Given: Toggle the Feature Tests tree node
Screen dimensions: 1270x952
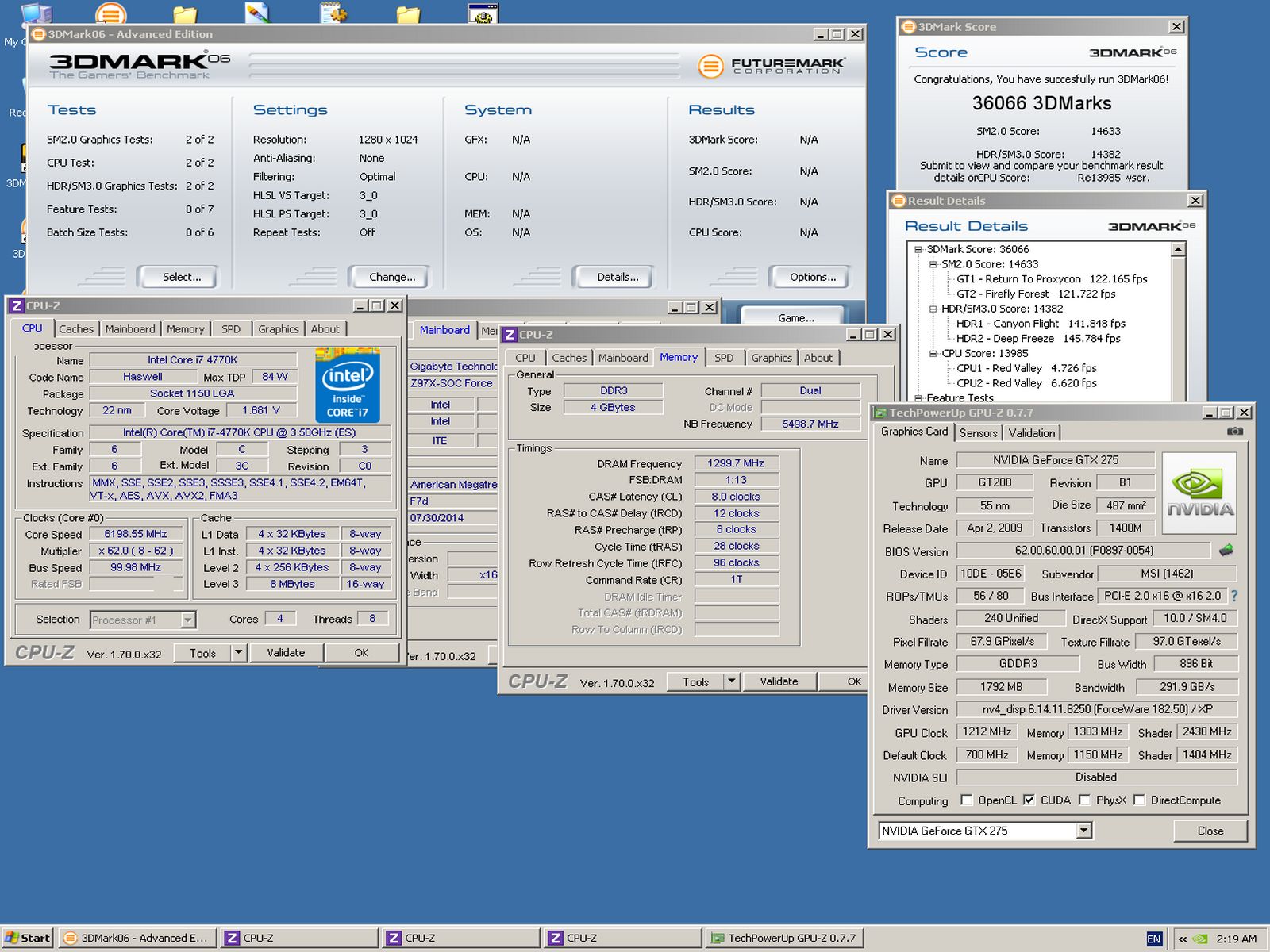Looking at the screenshot, I should pyautogui.click(x=918, y=397).
